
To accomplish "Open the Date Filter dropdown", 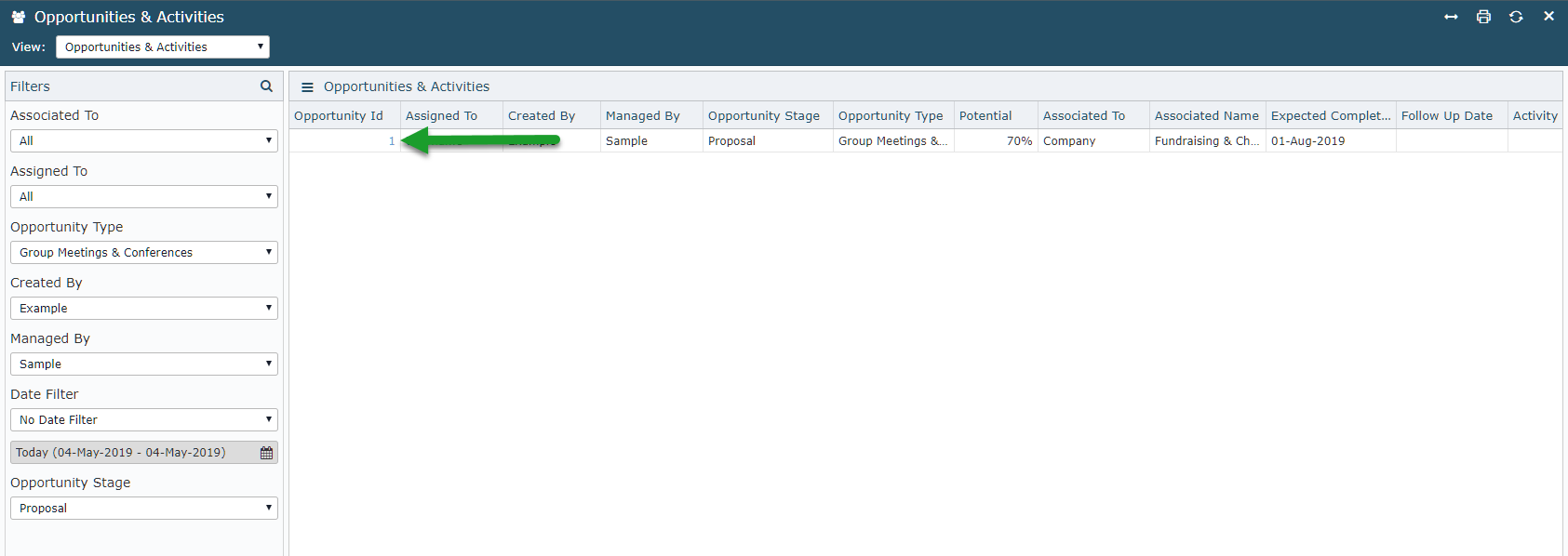I will 143,419.
